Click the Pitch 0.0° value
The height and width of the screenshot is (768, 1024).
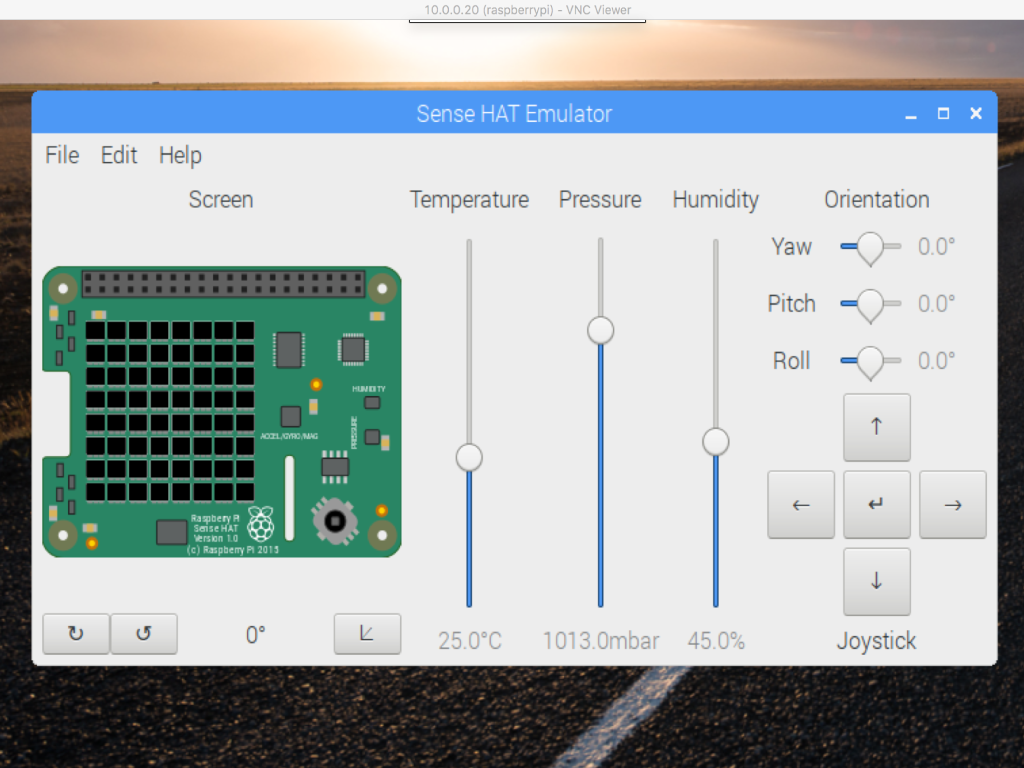936,304
